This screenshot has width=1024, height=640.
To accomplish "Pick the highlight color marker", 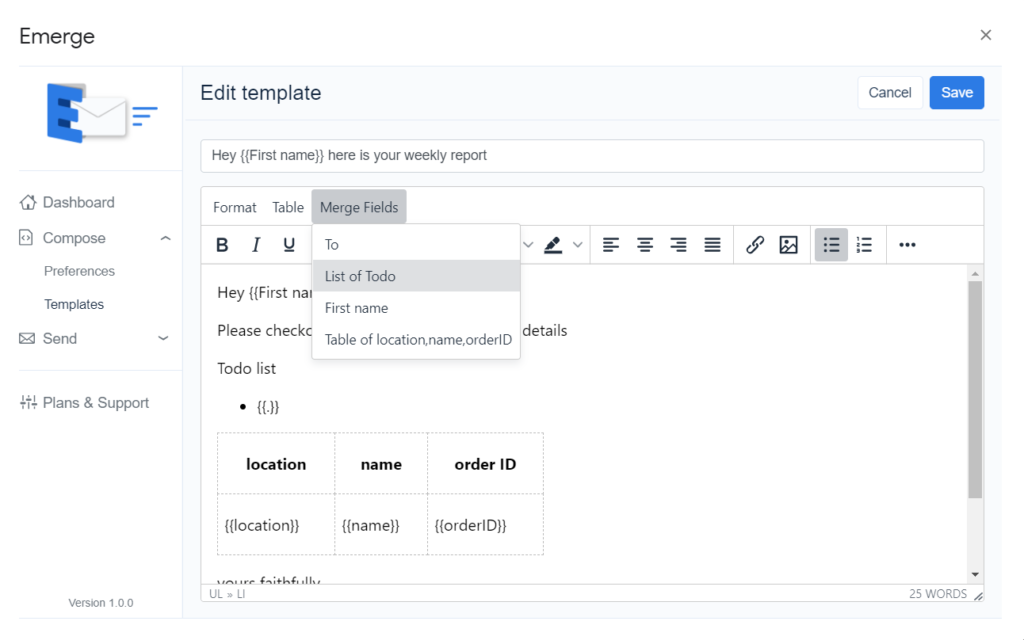I will 553,245.
